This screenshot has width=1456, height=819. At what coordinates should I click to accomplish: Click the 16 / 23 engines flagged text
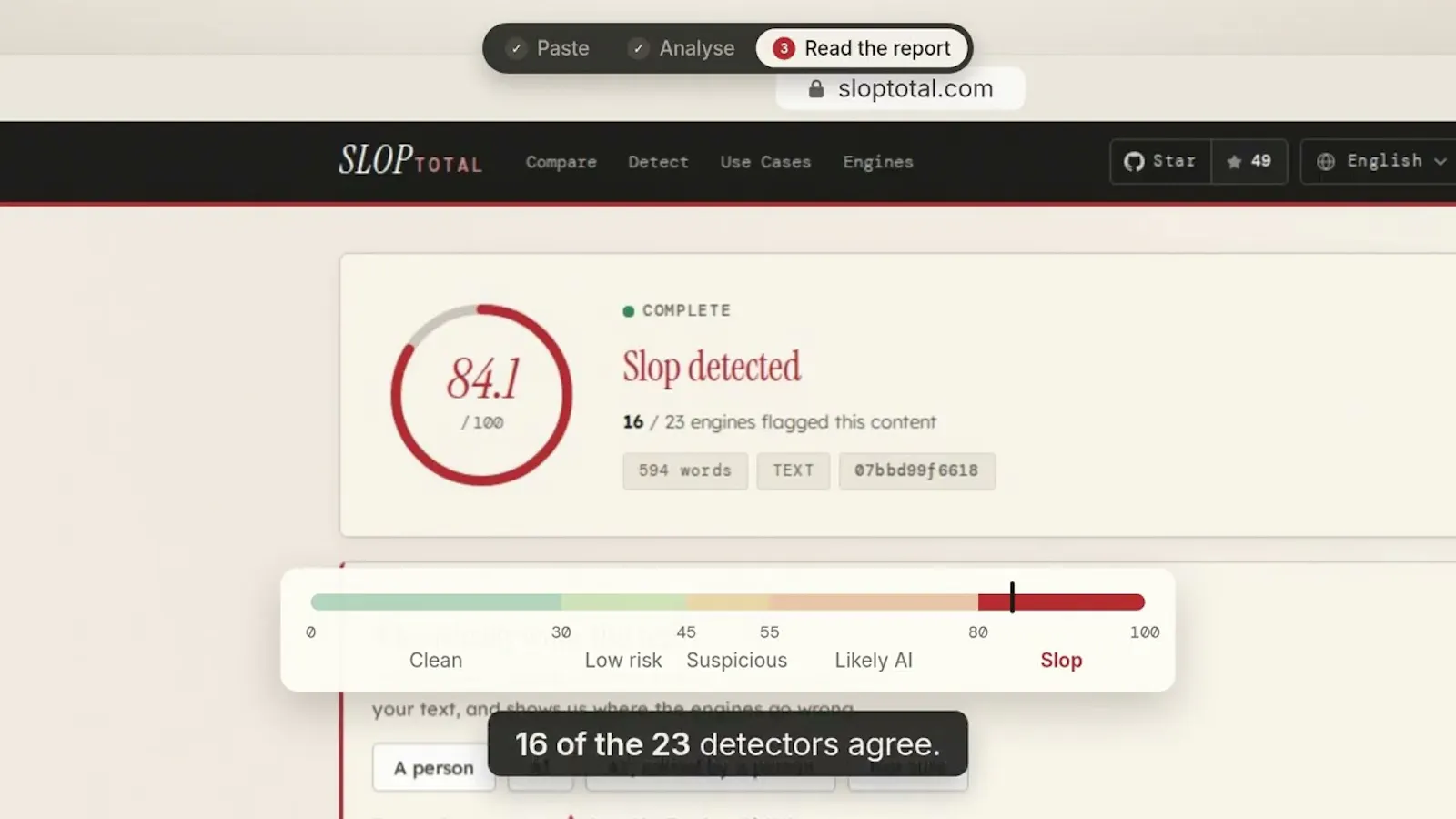(x=780, y=421)
